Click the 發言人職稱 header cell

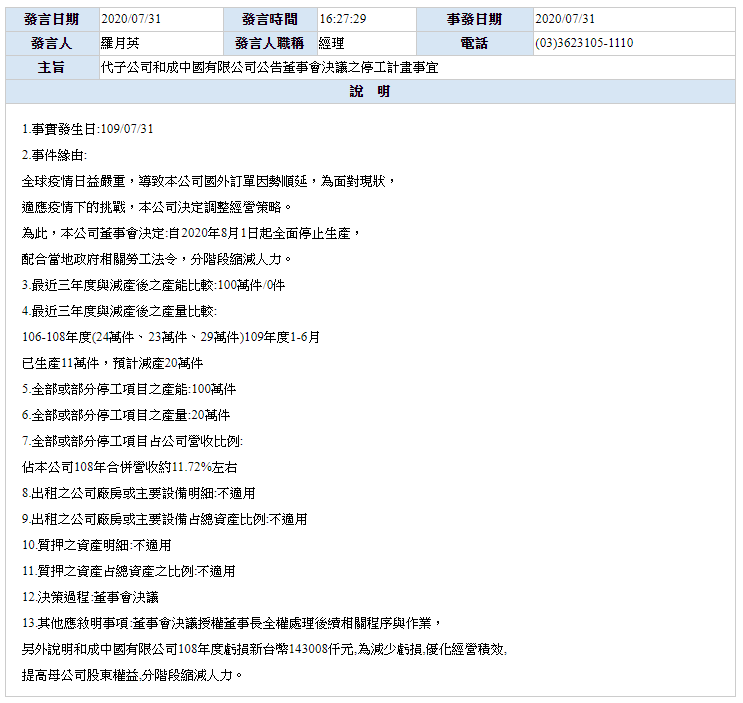(x=270, y=44)
